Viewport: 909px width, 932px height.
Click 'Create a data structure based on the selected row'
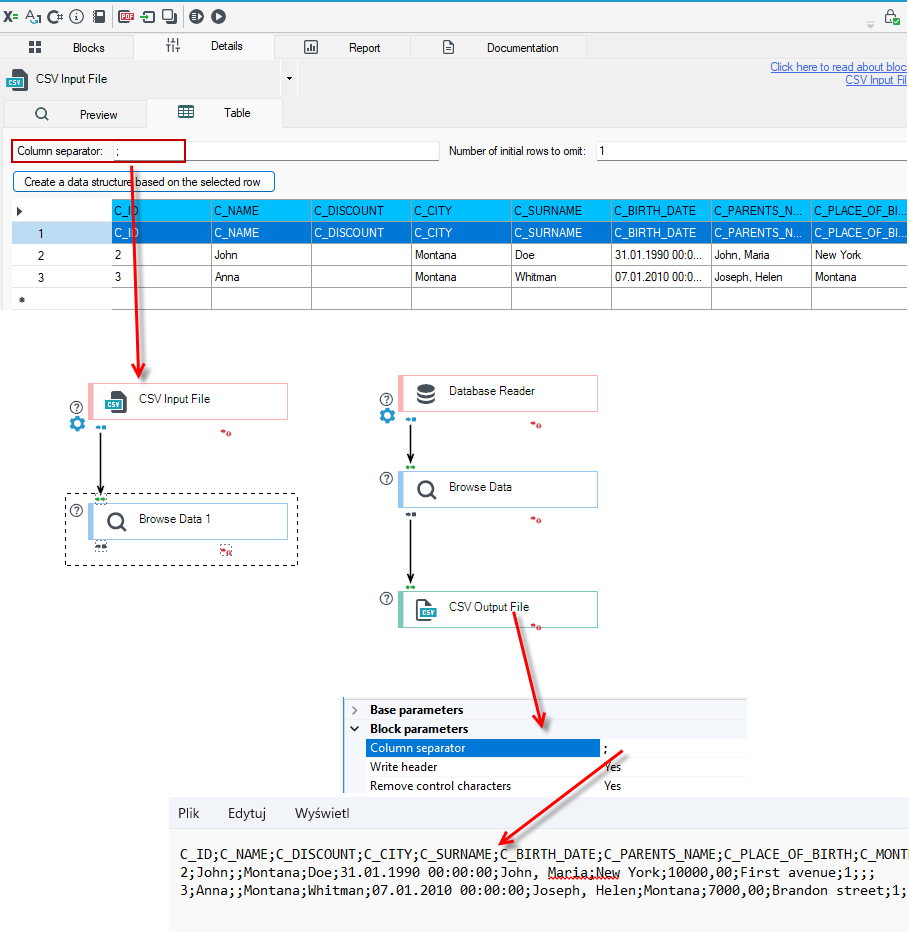(x=144, y=182)
